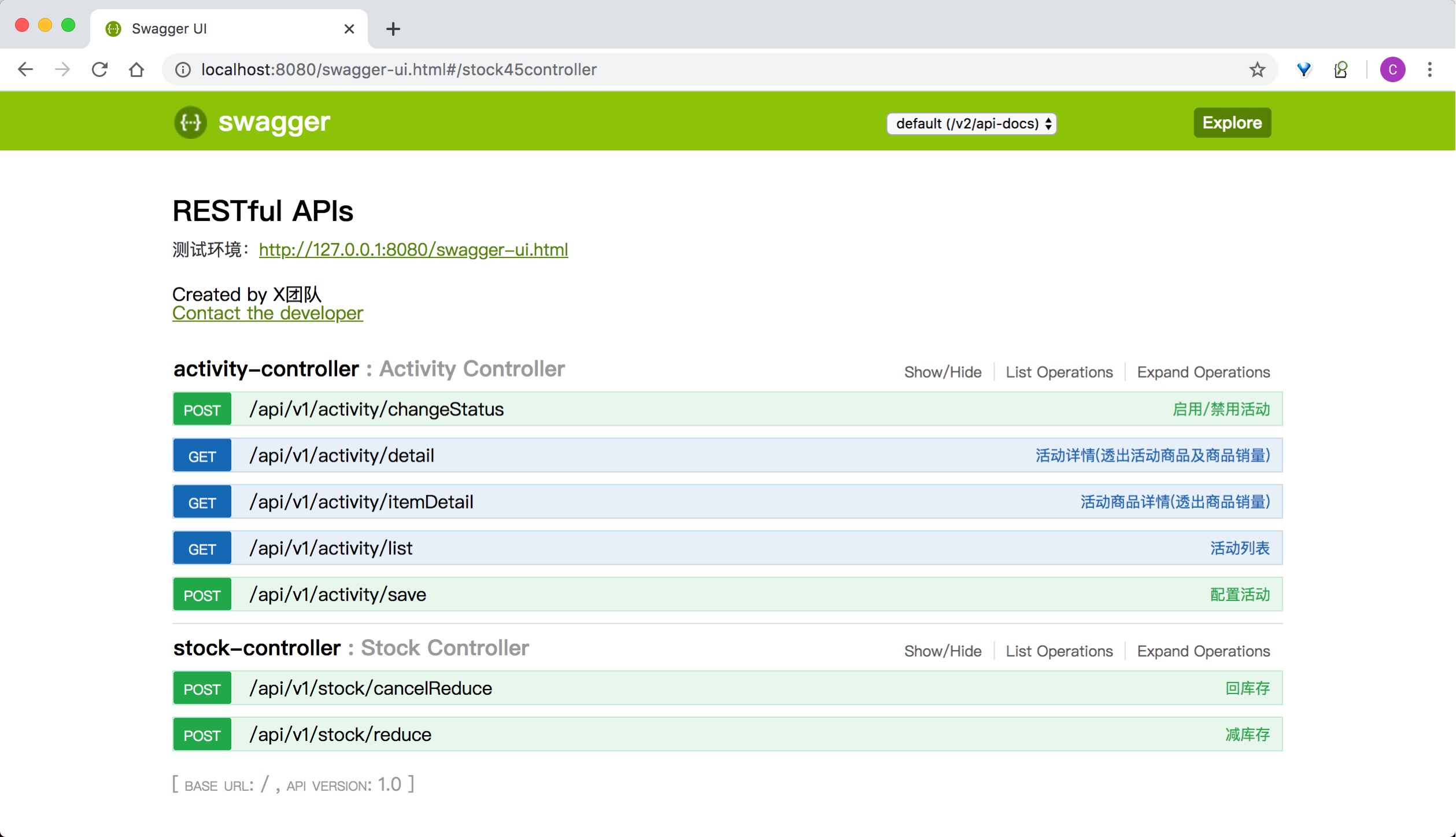Open a new tab with plus icon
This screenshot has height=837, width=1456.
(393, 29)
